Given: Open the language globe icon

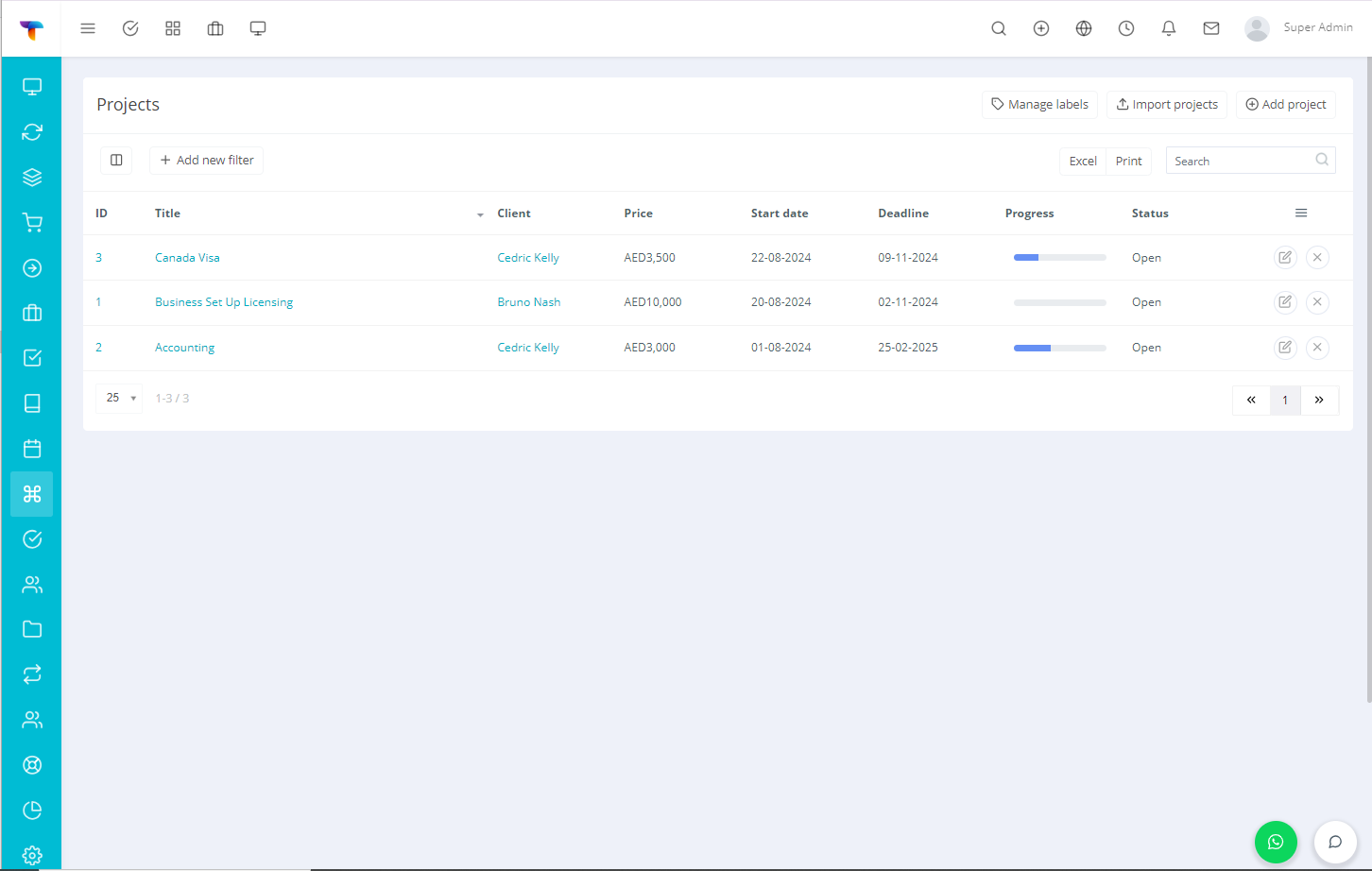Looking at the screenshot, I should click(x=1084, y=28).
